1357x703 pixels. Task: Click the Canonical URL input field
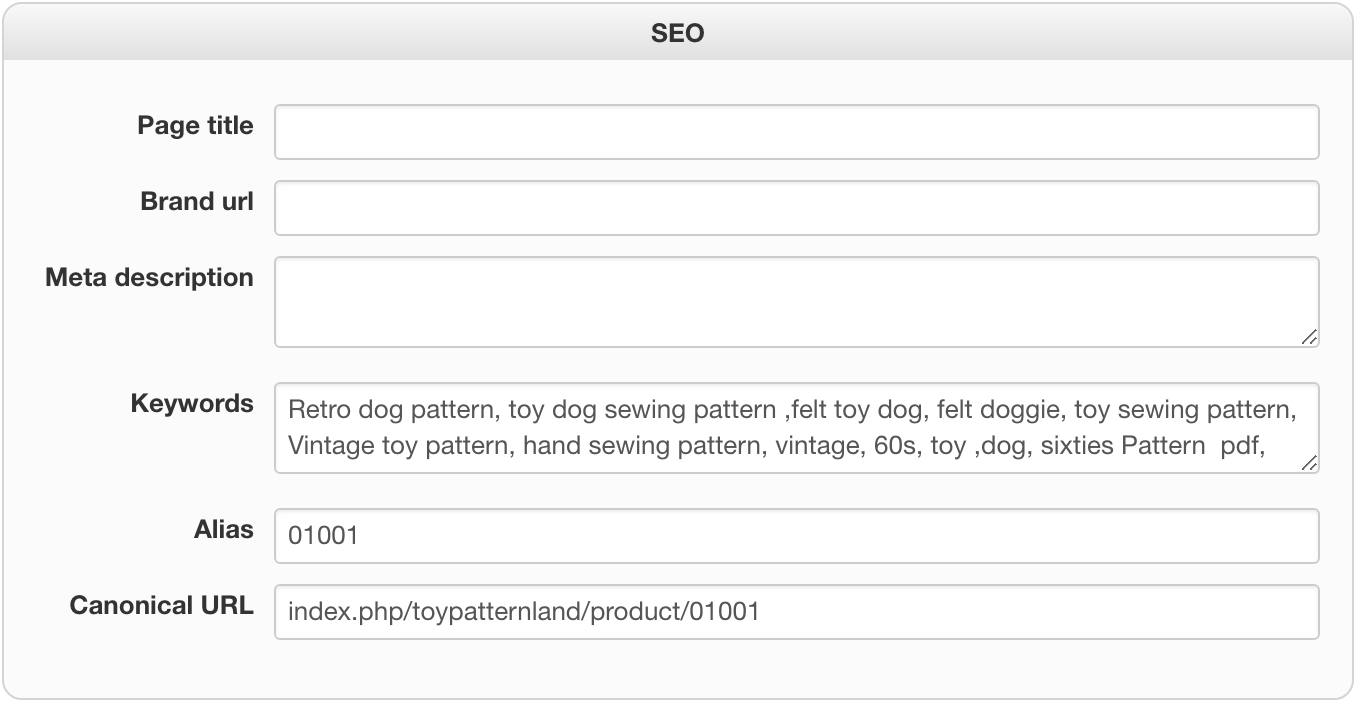(x=796, y=612)
